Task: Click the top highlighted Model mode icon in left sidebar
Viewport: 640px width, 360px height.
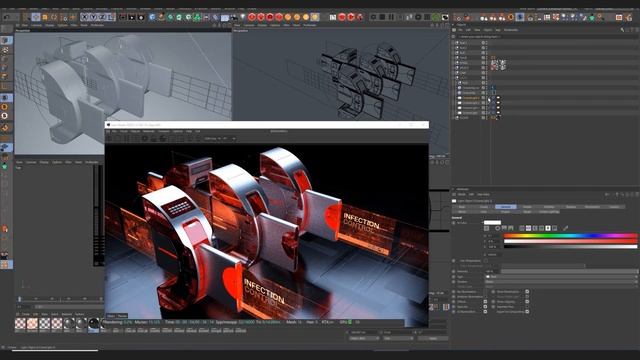Action: (6, 40)
